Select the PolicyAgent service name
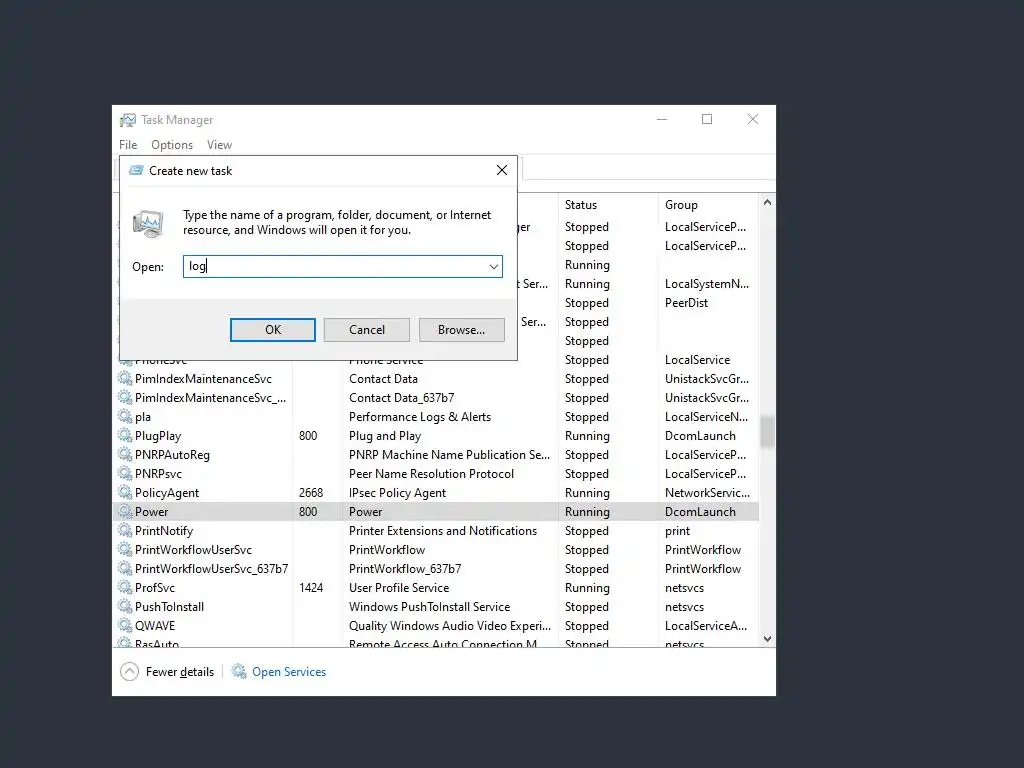The image size is (1024, 768). coord(167,492)
